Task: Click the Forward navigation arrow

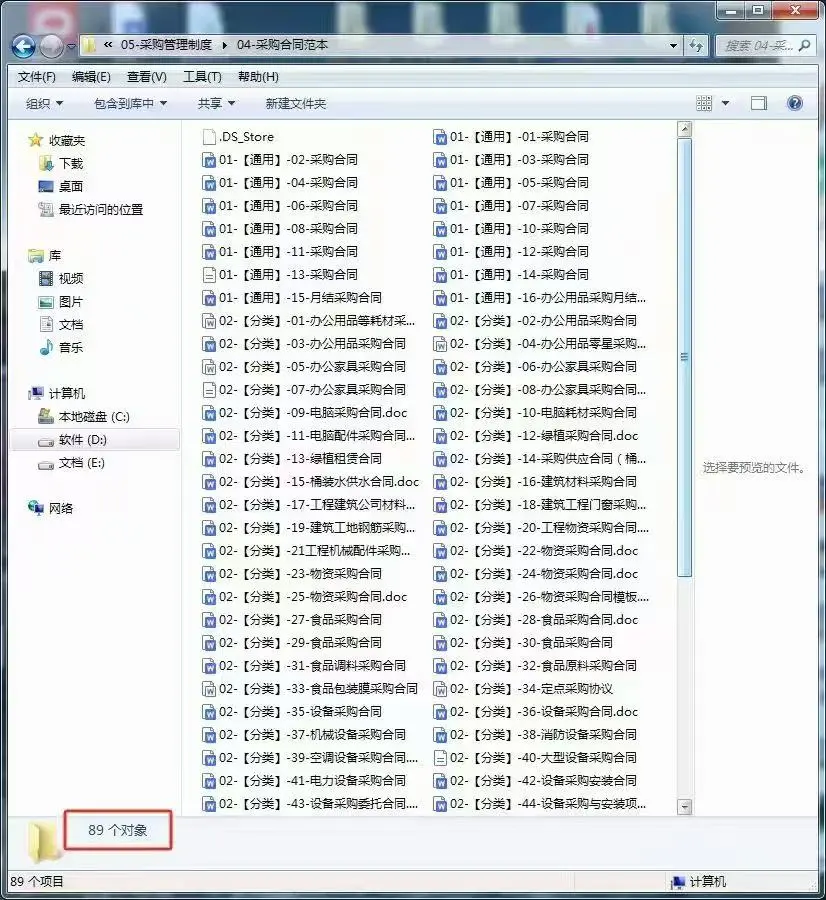Action: coord(51,46)
